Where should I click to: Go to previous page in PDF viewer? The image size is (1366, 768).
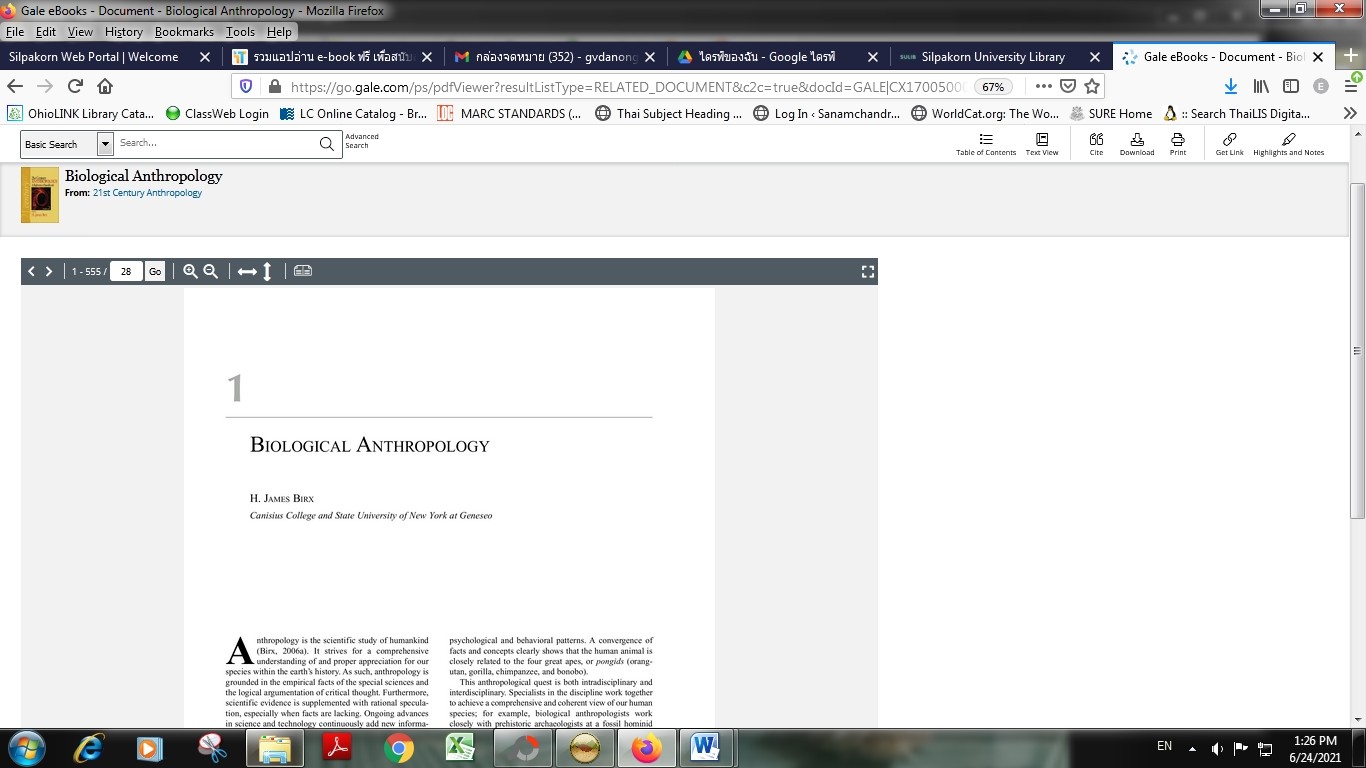pyautogui.click(x=31, y=271)
